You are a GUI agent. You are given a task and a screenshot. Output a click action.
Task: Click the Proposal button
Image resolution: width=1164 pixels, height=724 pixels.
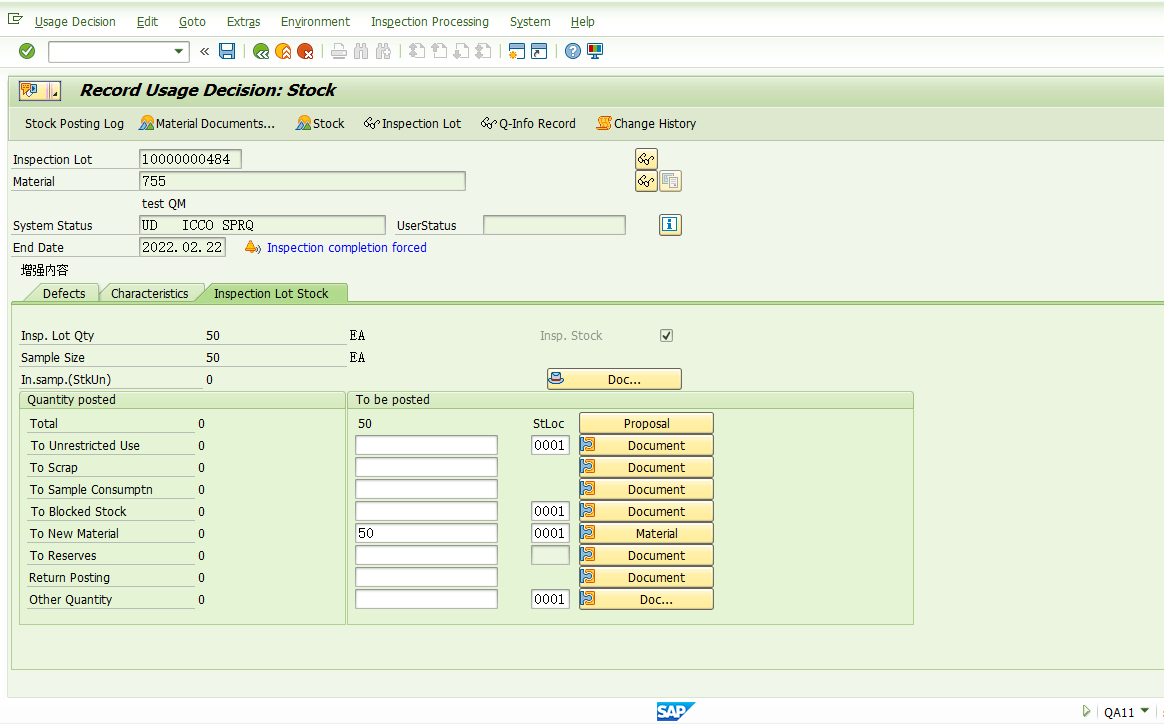[x=646, y=423]
